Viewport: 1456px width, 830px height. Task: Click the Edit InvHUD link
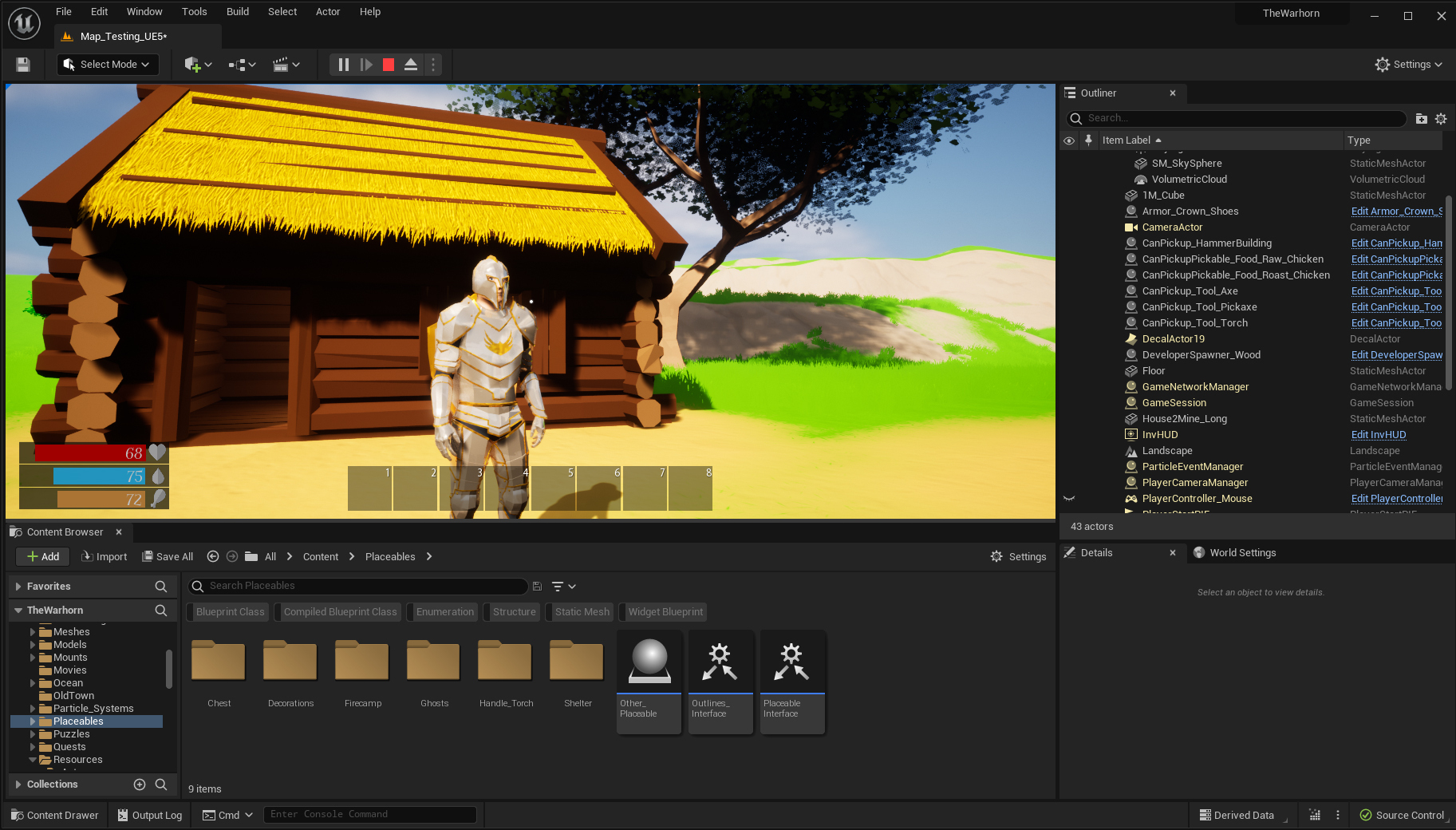[x=1378, y=435]
